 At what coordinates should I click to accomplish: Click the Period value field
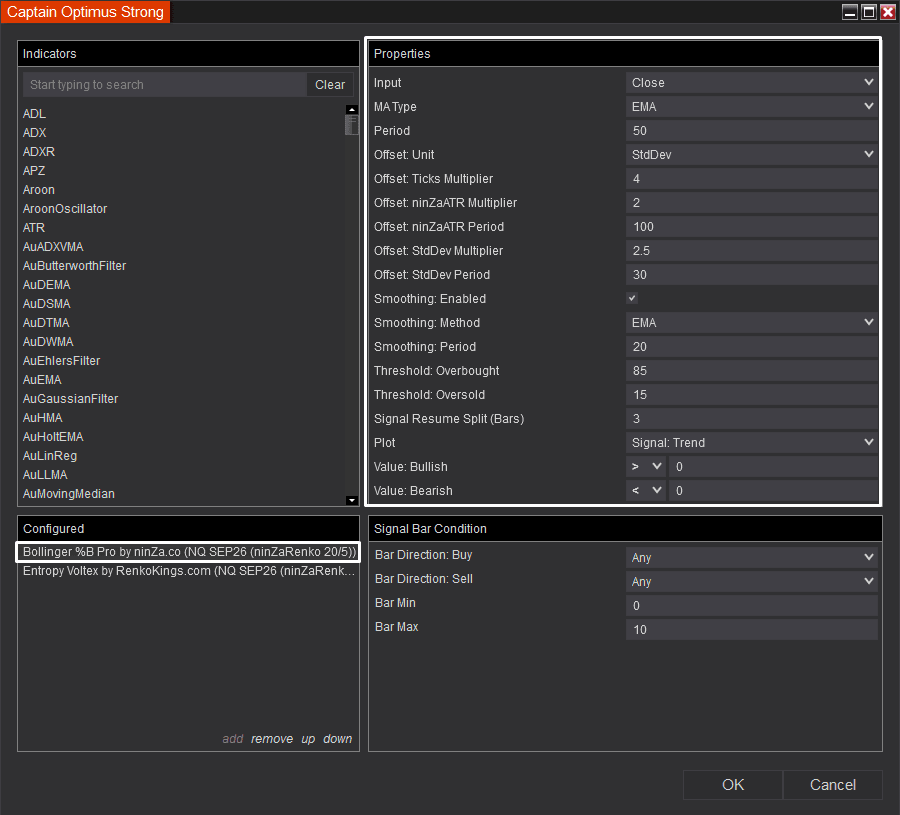[x=751, y=131]
